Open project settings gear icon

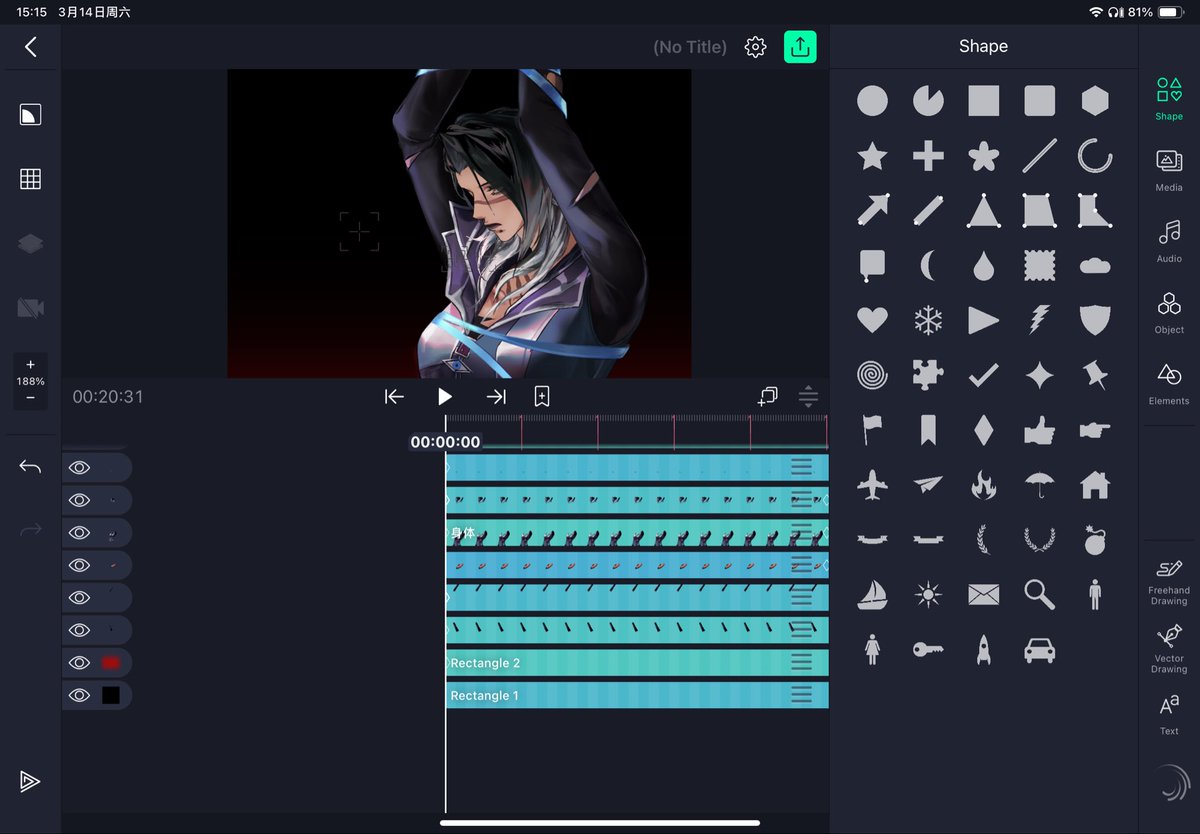tap(755, 47)
